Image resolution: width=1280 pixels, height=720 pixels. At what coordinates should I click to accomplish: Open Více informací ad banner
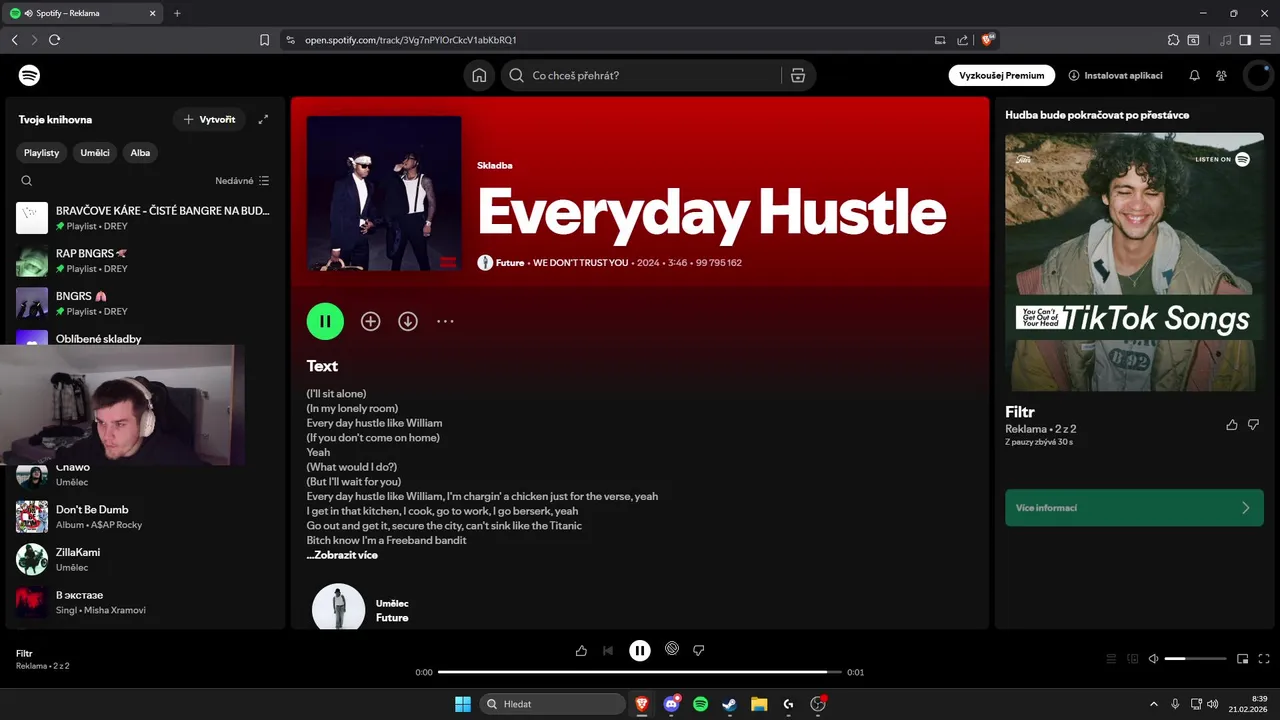1134,508
